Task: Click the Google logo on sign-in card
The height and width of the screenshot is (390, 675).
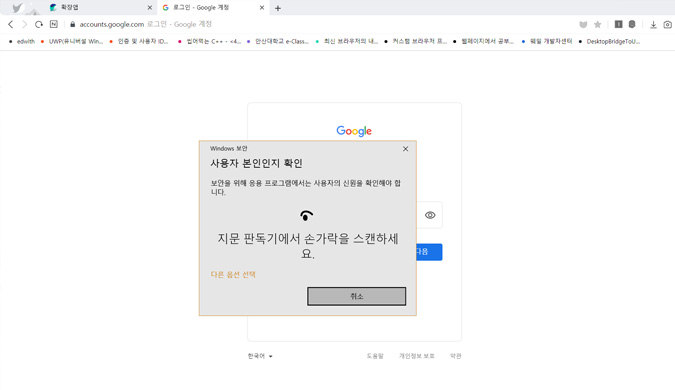Action: coord(354,131)
